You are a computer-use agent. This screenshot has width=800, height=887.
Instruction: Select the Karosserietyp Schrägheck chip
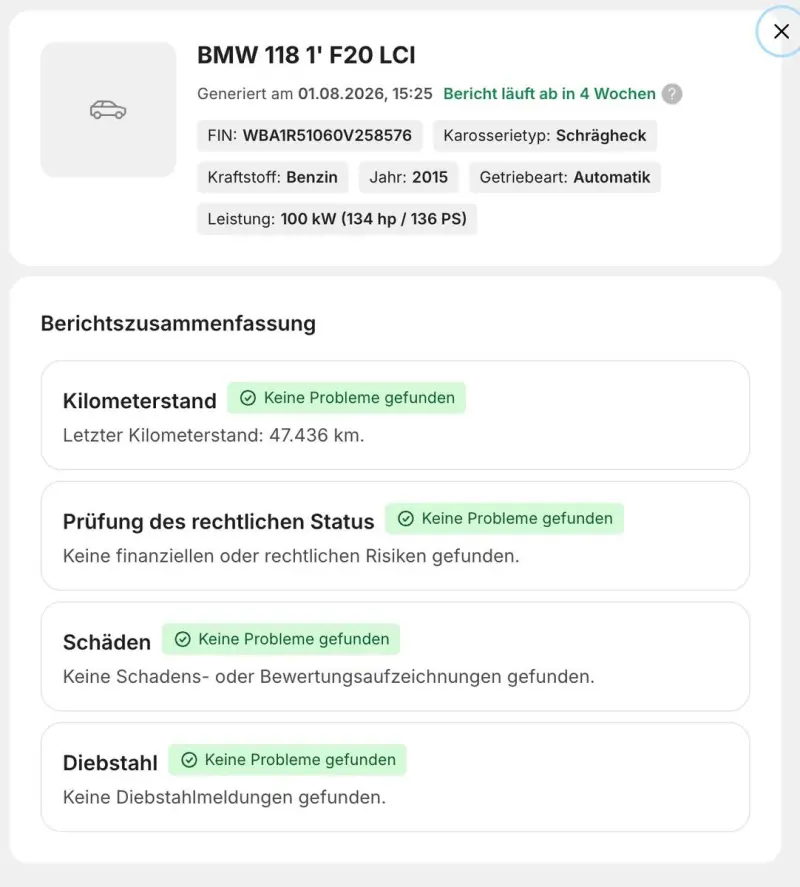[x=545, y=136]
